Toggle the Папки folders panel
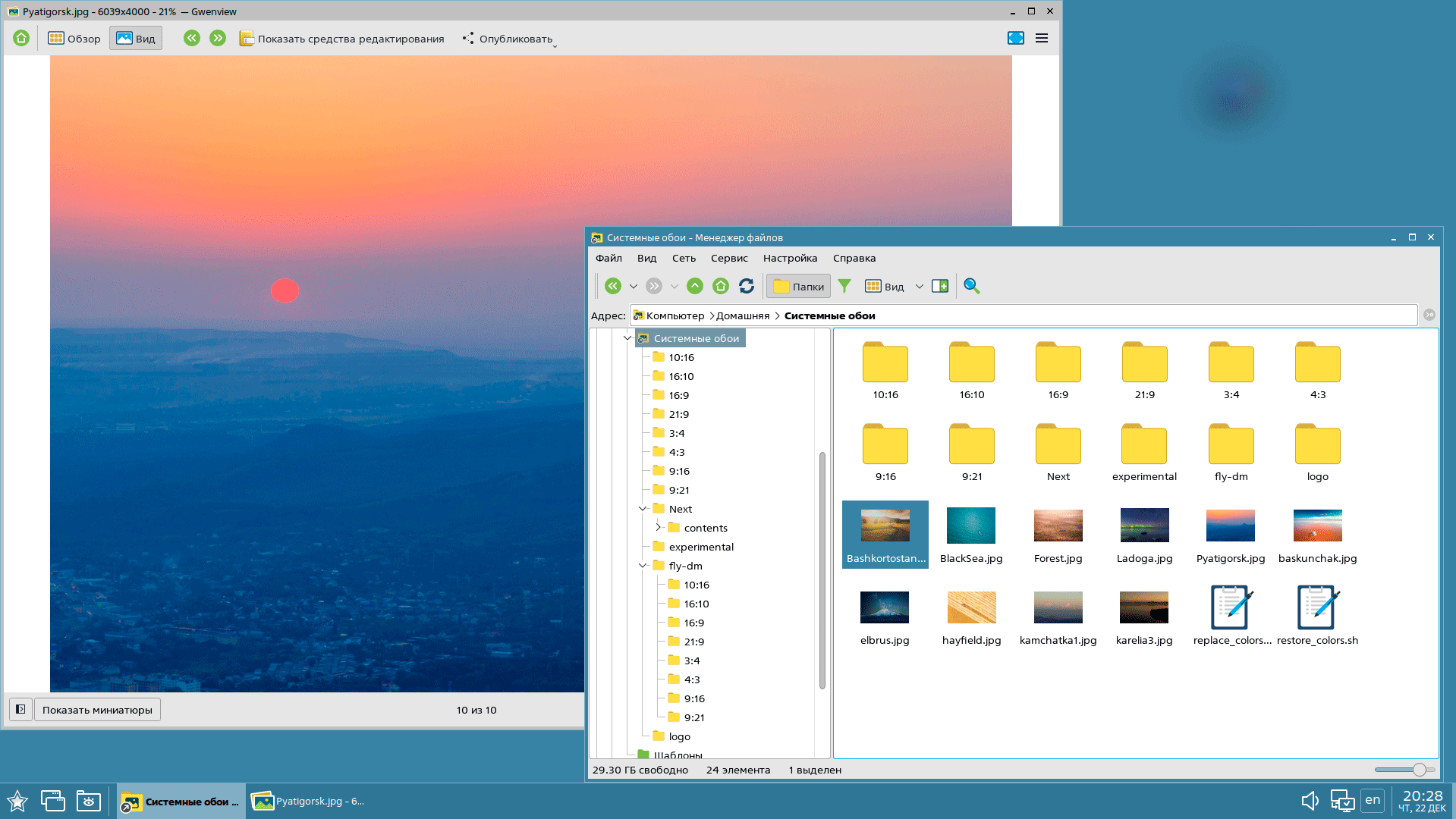This screenshot has width=1456, height=819. pos(798,286)
